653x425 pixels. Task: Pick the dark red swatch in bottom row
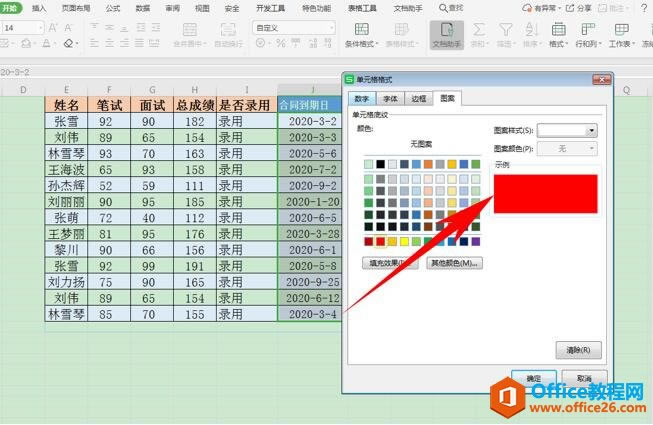369,241
